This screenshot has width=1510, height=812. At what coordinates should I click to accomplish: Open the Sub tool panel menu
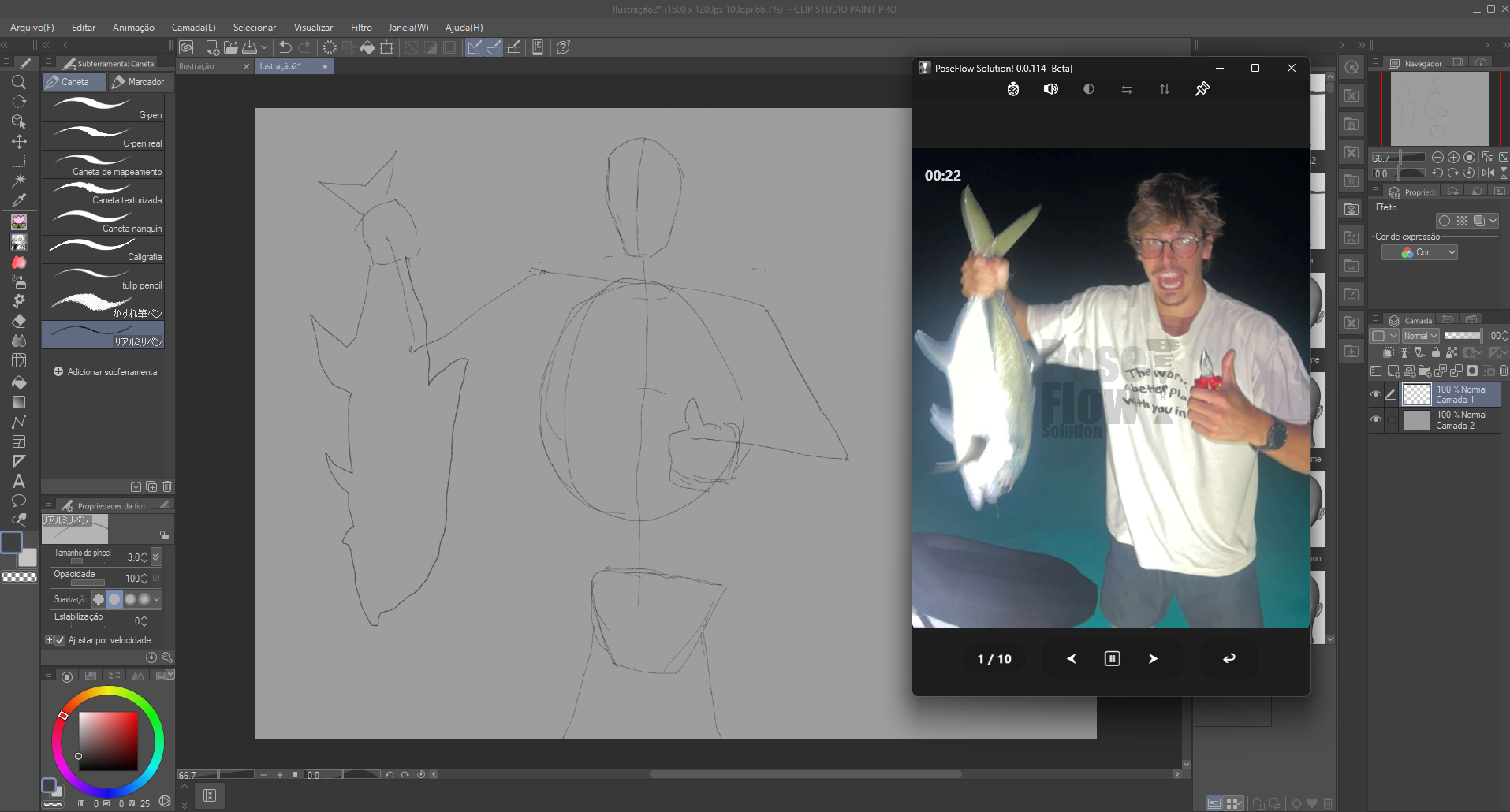(x=48, y=62)
